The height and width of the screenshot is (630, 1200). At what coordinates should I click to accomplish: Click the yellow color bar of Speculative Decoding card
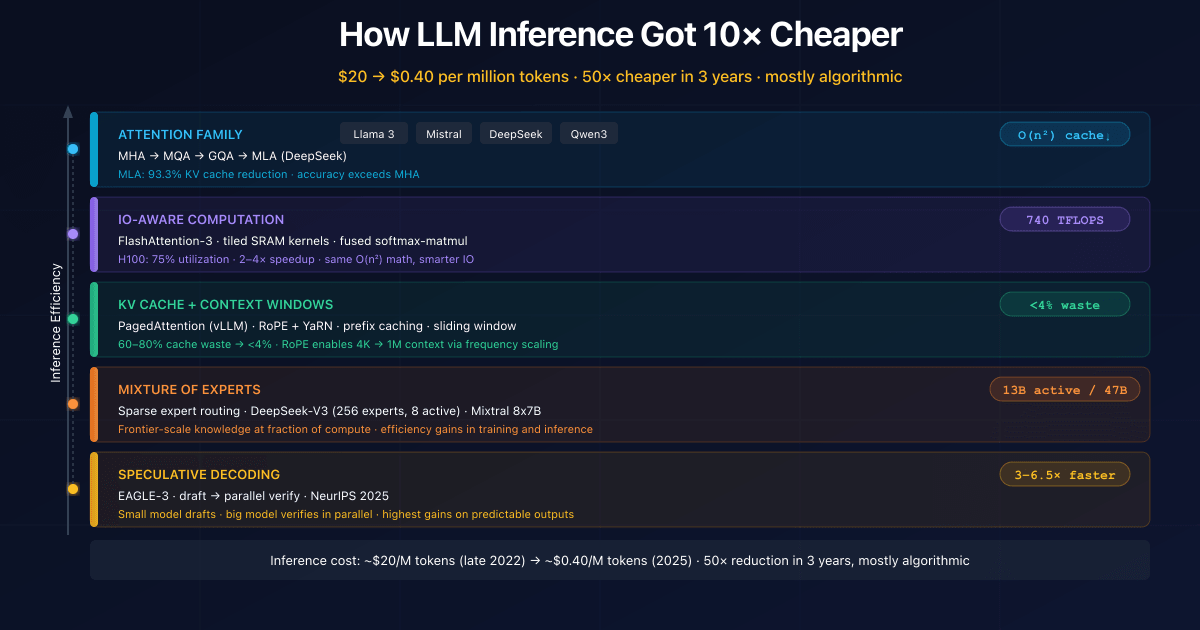click(x=93, y=489)
